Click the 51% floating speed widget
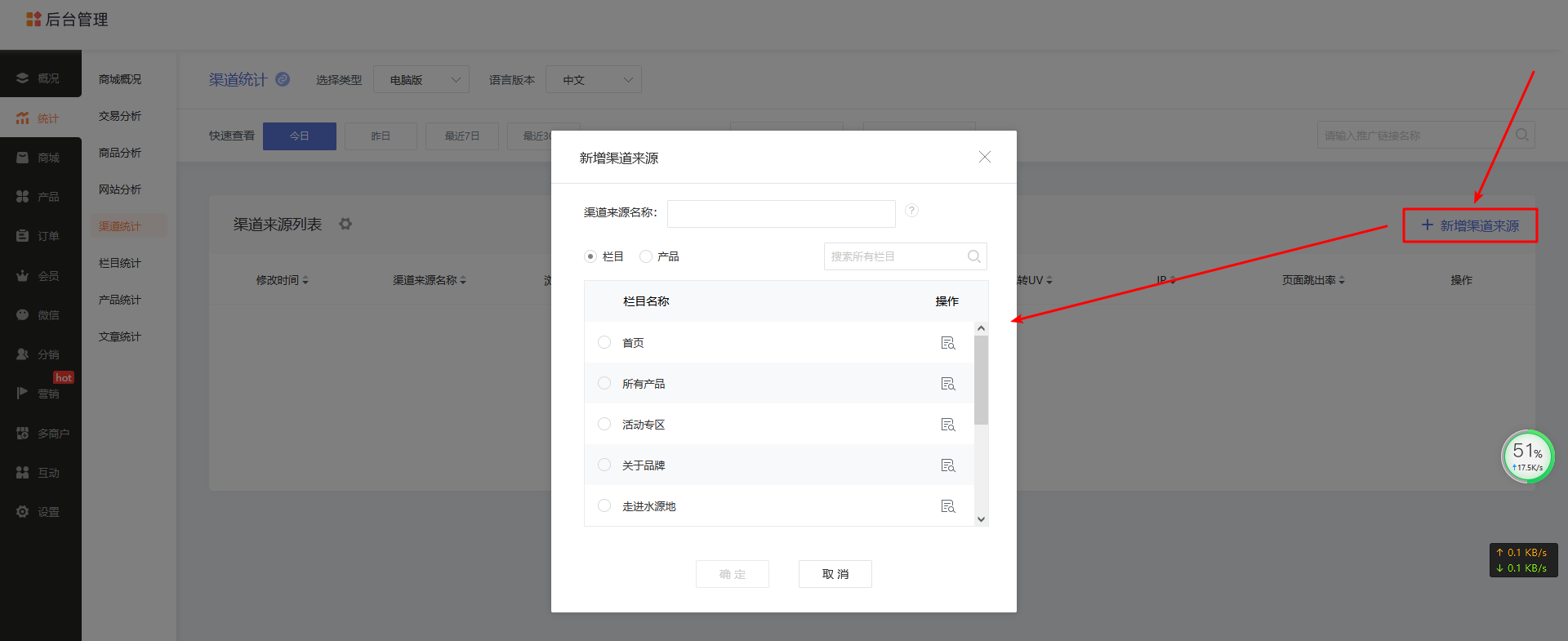The width and height of the screenshot is (1568, 641). coord(1527,456)
